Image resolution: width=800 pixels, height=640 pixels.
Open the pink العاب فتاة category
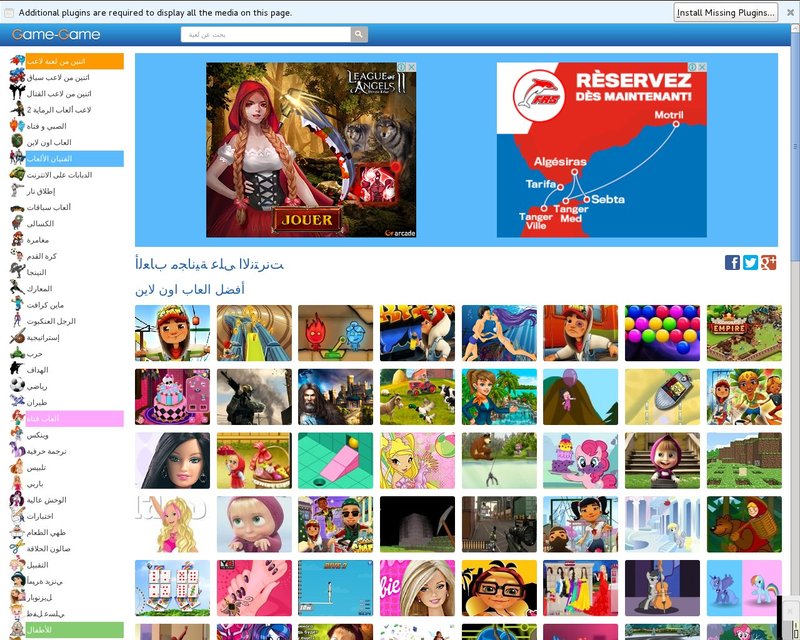pyautogui.click(x=74, y=419)
